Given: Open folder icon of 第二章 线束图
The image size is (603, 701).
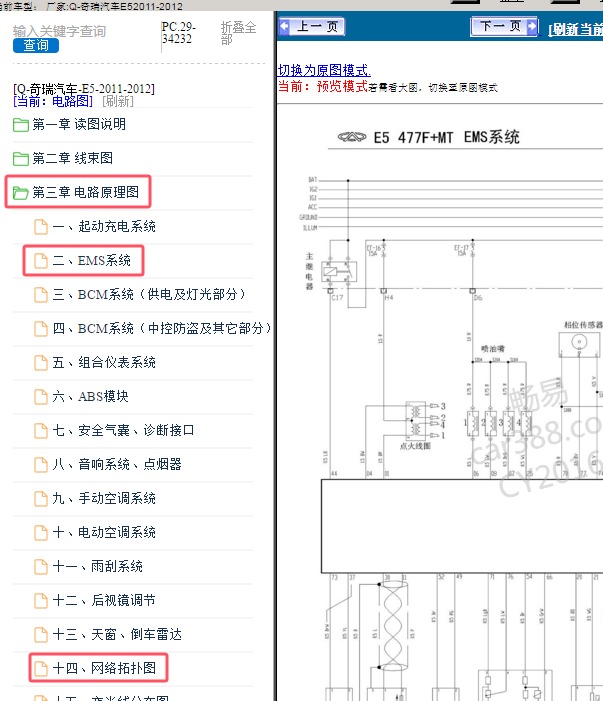Looking at the screenshot, I should [21, 158].
